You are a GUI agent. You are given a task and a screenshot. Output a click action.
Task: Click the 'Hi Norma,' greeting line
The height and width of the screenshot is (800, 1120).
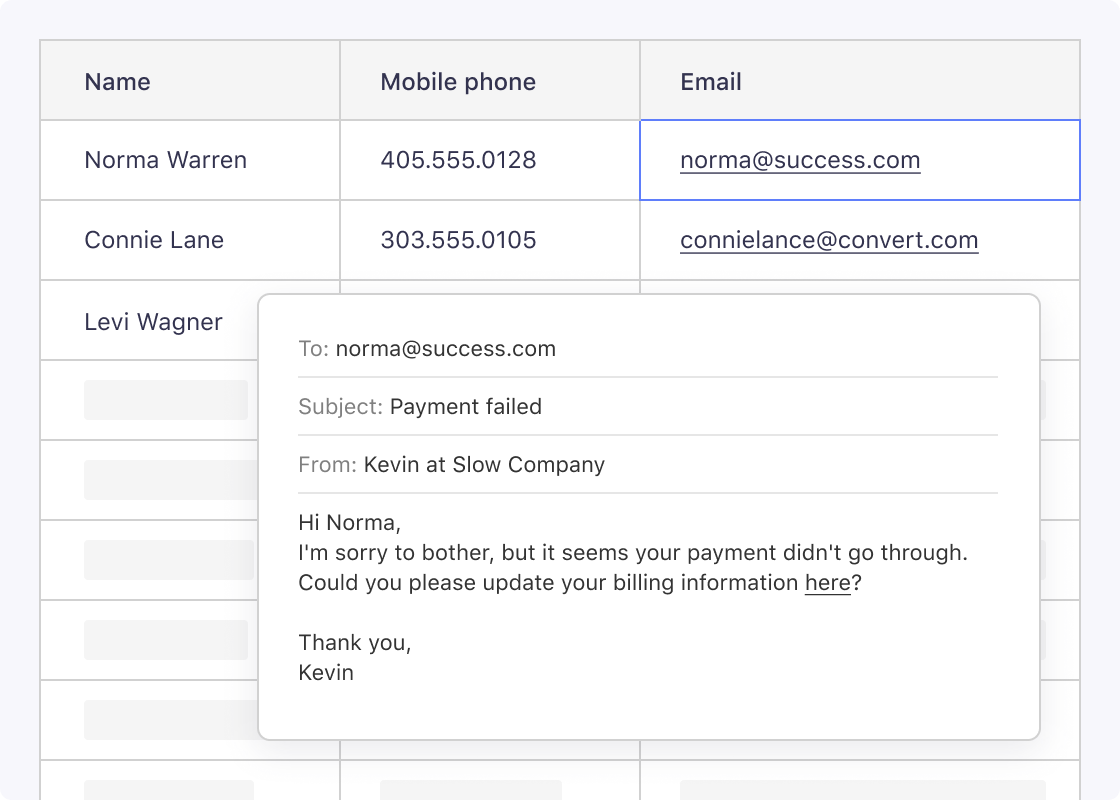(349, 523)
